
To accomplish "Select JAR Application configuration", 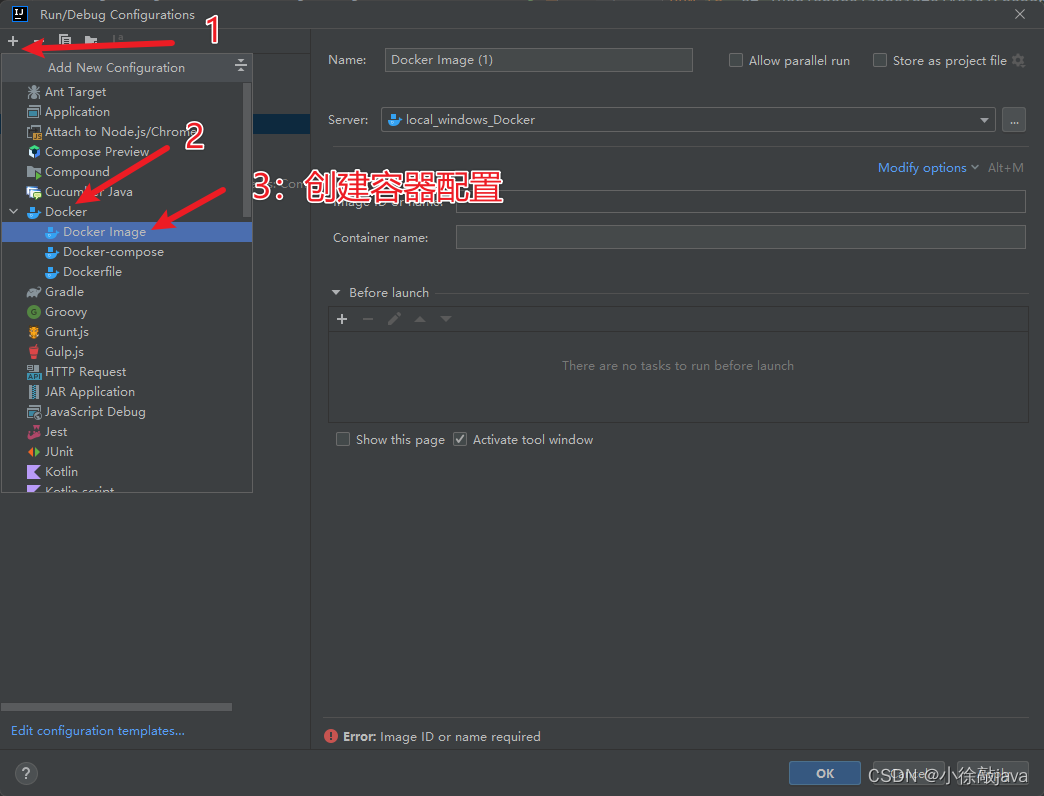I will 127,391.
